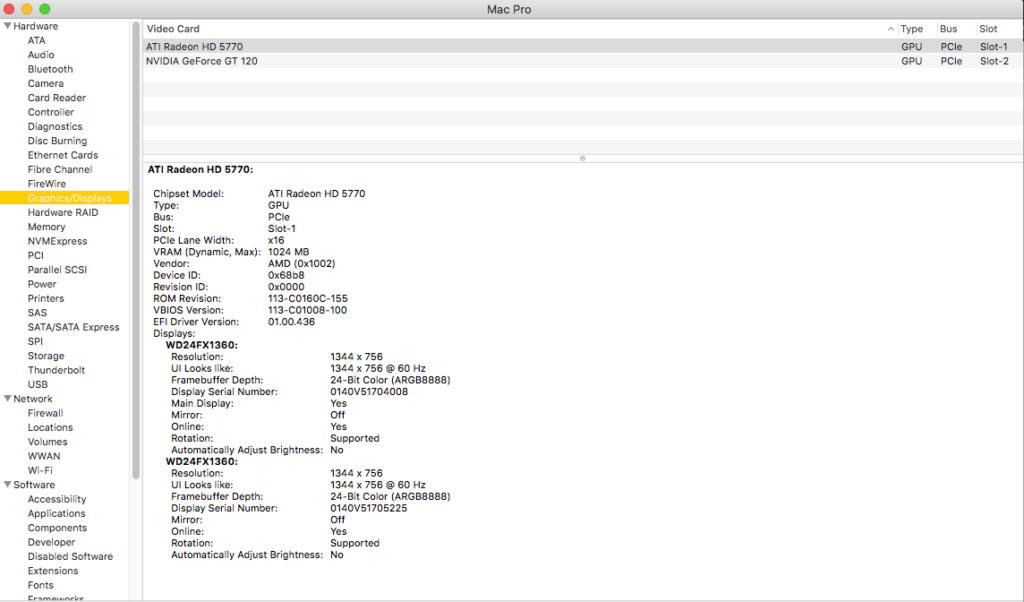
Task: Click the Vendor value AMD (0x1002)
Action: point(302,264)
